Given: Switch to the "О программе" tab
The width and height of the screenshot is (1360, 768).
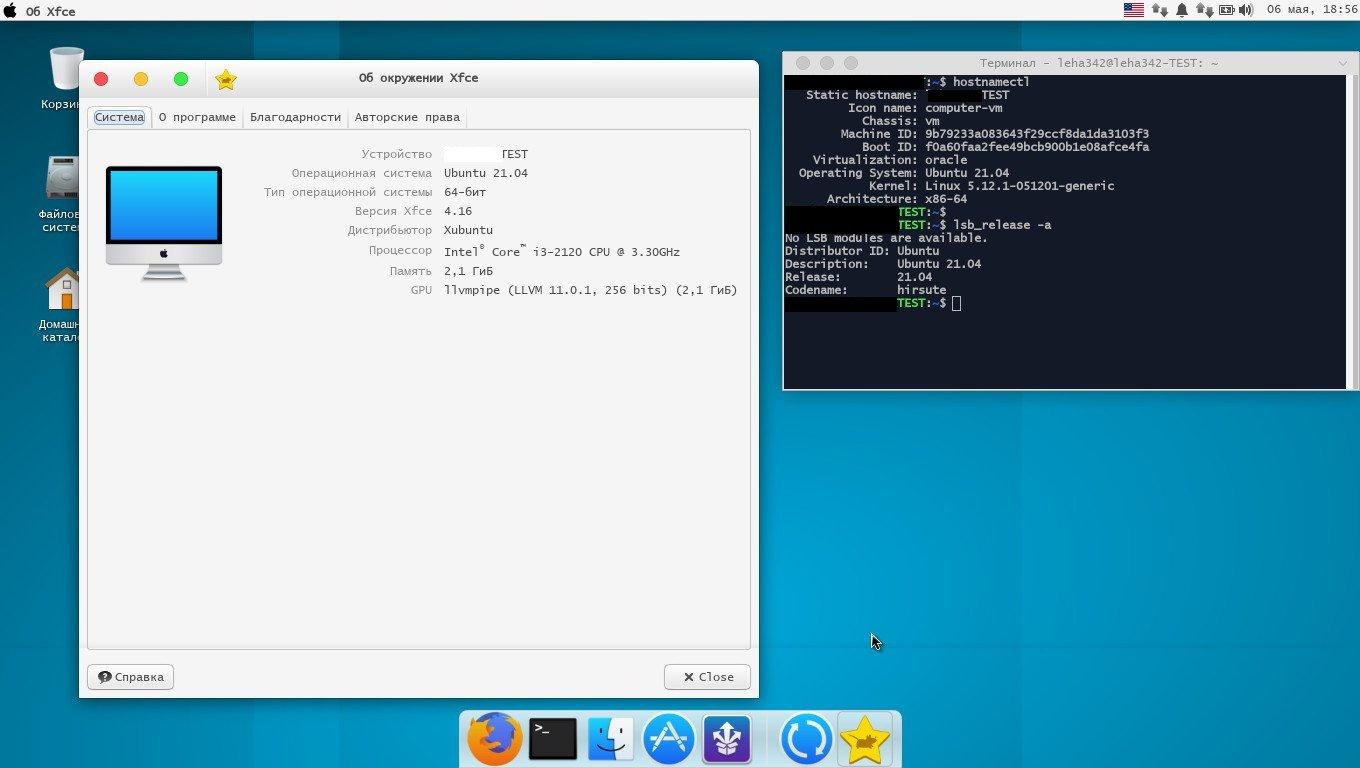Looking at the screenshot, I should (x=197, y=117).
